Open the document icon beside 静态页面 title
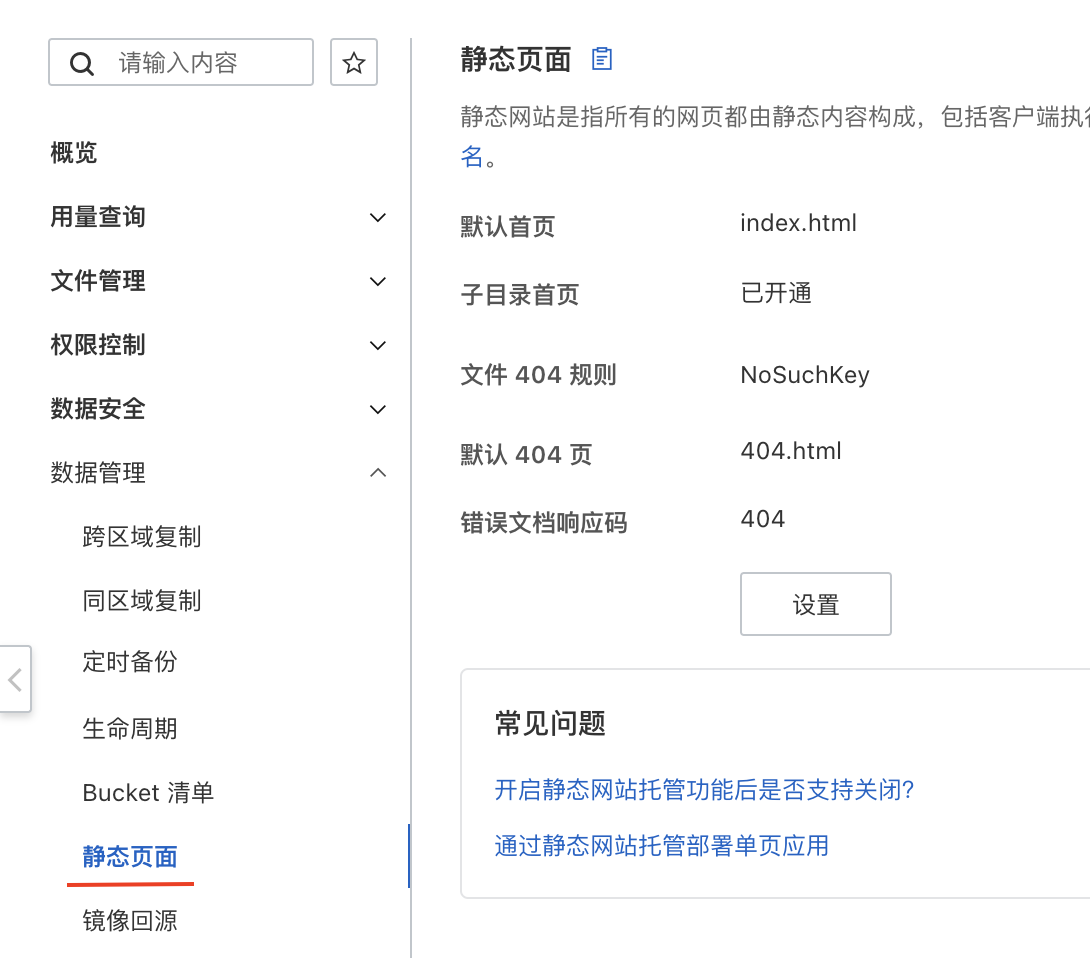Screen dimensions: 1090x958 (601, 59)
